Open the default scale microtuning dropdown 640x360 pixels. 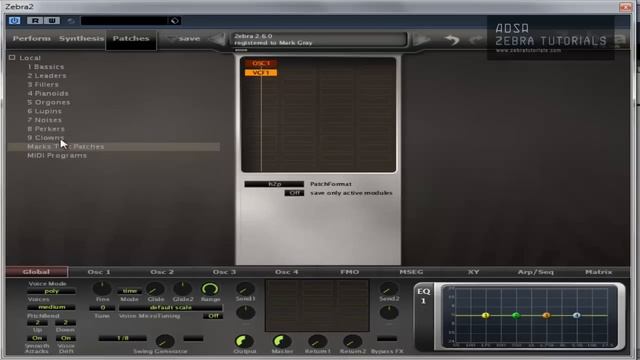tap(171, 307)
